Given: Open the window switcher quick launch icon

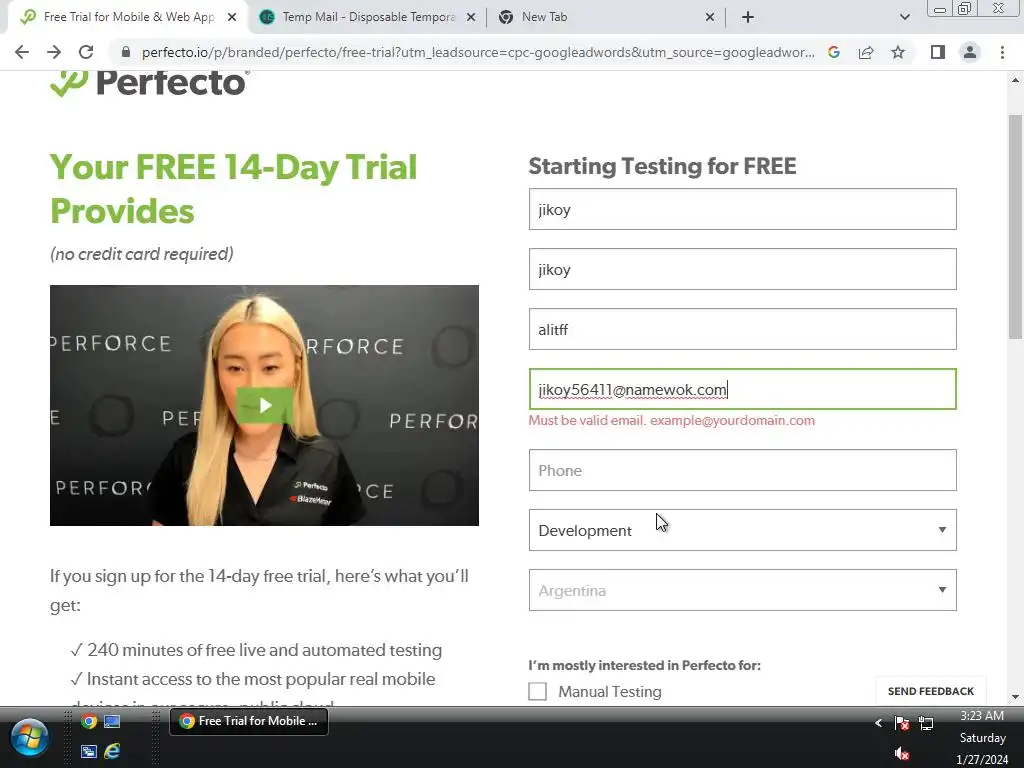Looking at the screenshot, I should (89, 751).
